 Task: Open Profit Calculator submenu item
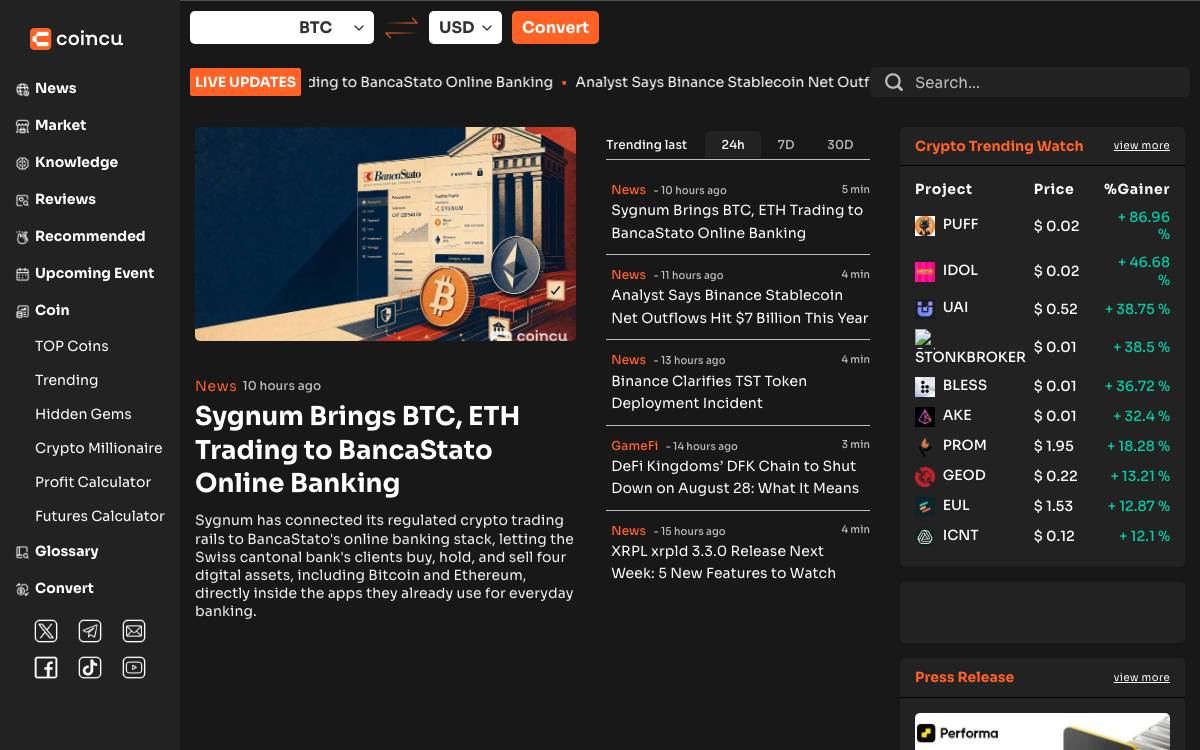pyautogui.click(x=93, y=482)
